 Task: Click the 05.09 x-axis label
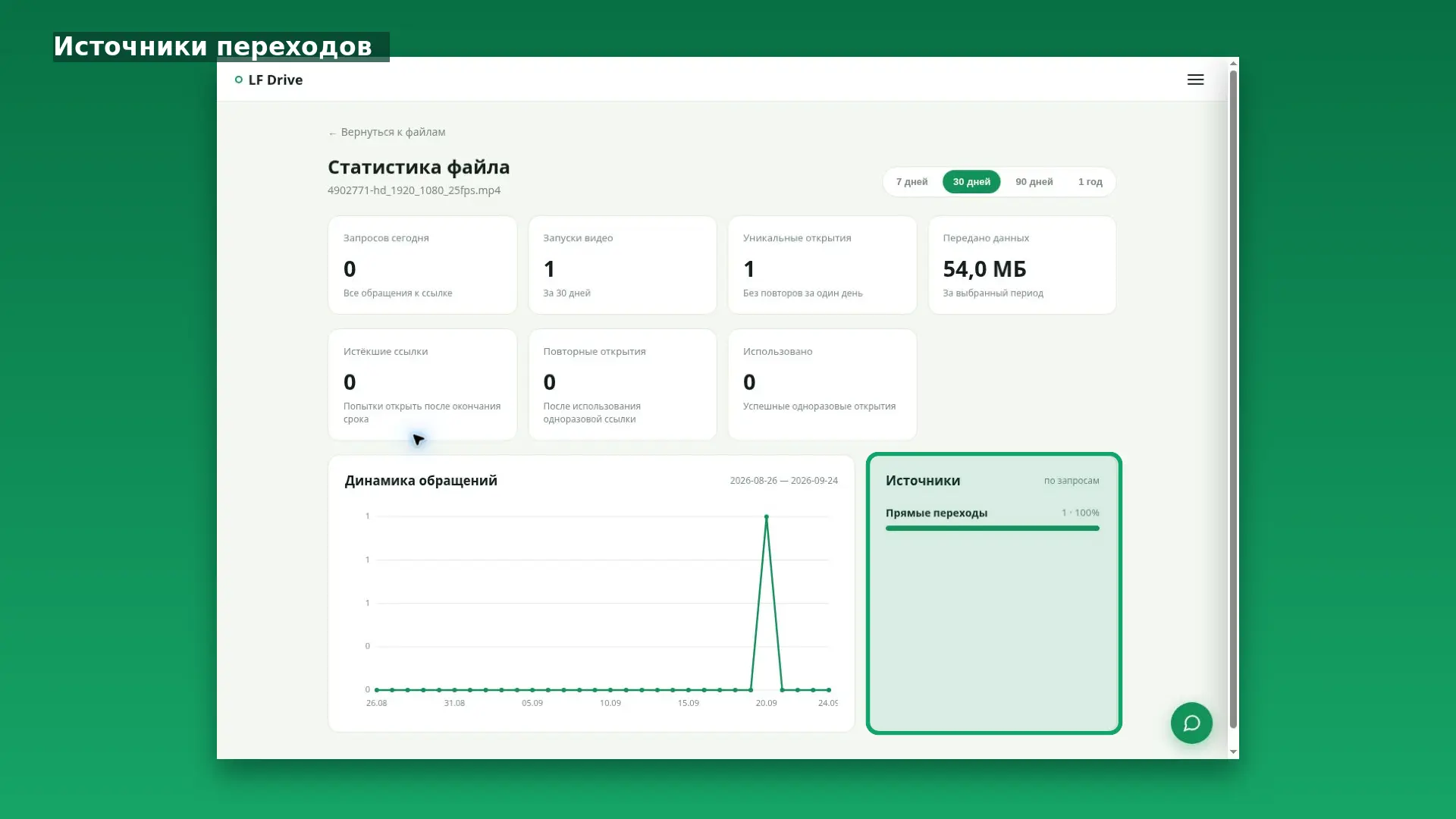[532, 704]
